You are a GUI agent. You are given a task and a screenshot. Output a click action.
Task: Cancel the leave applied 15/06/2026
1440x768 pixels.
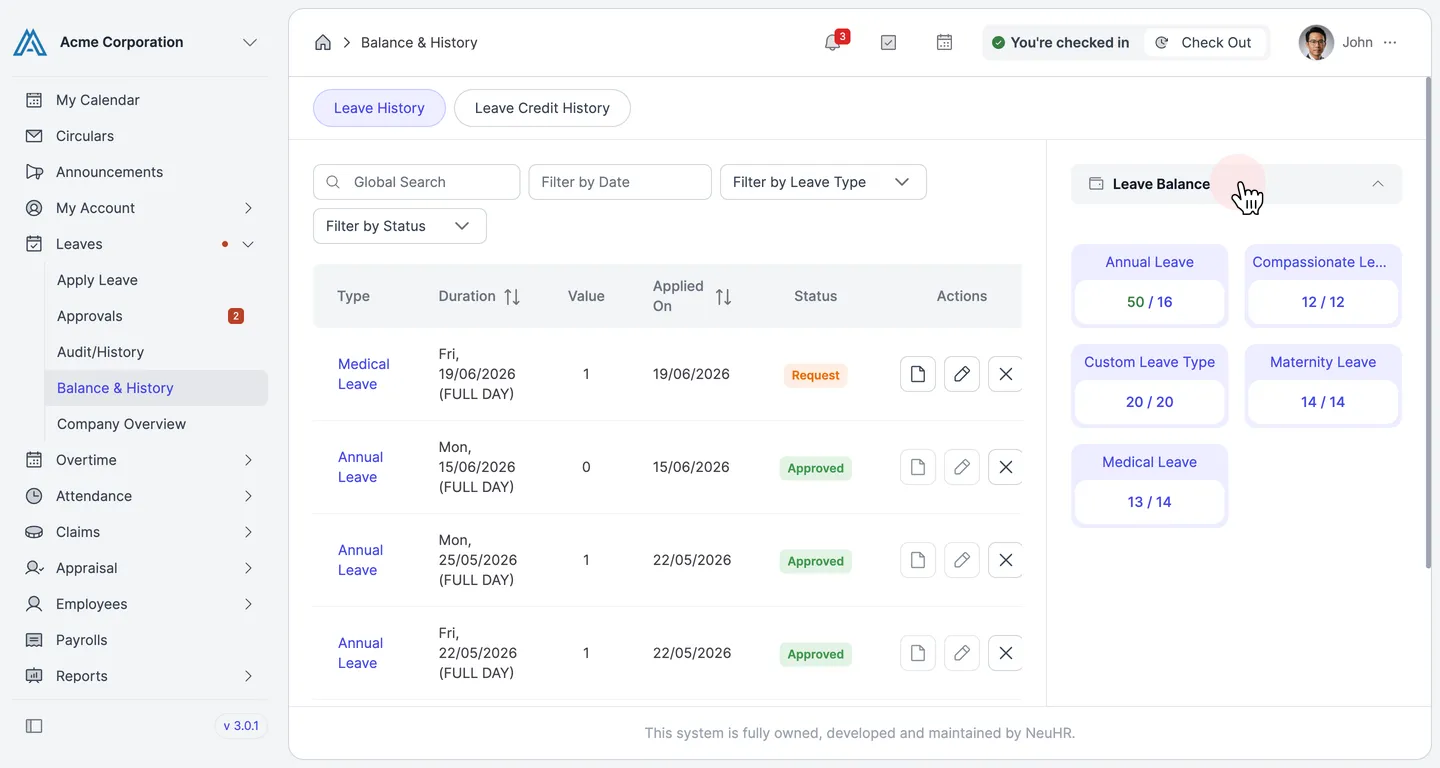1006,467
